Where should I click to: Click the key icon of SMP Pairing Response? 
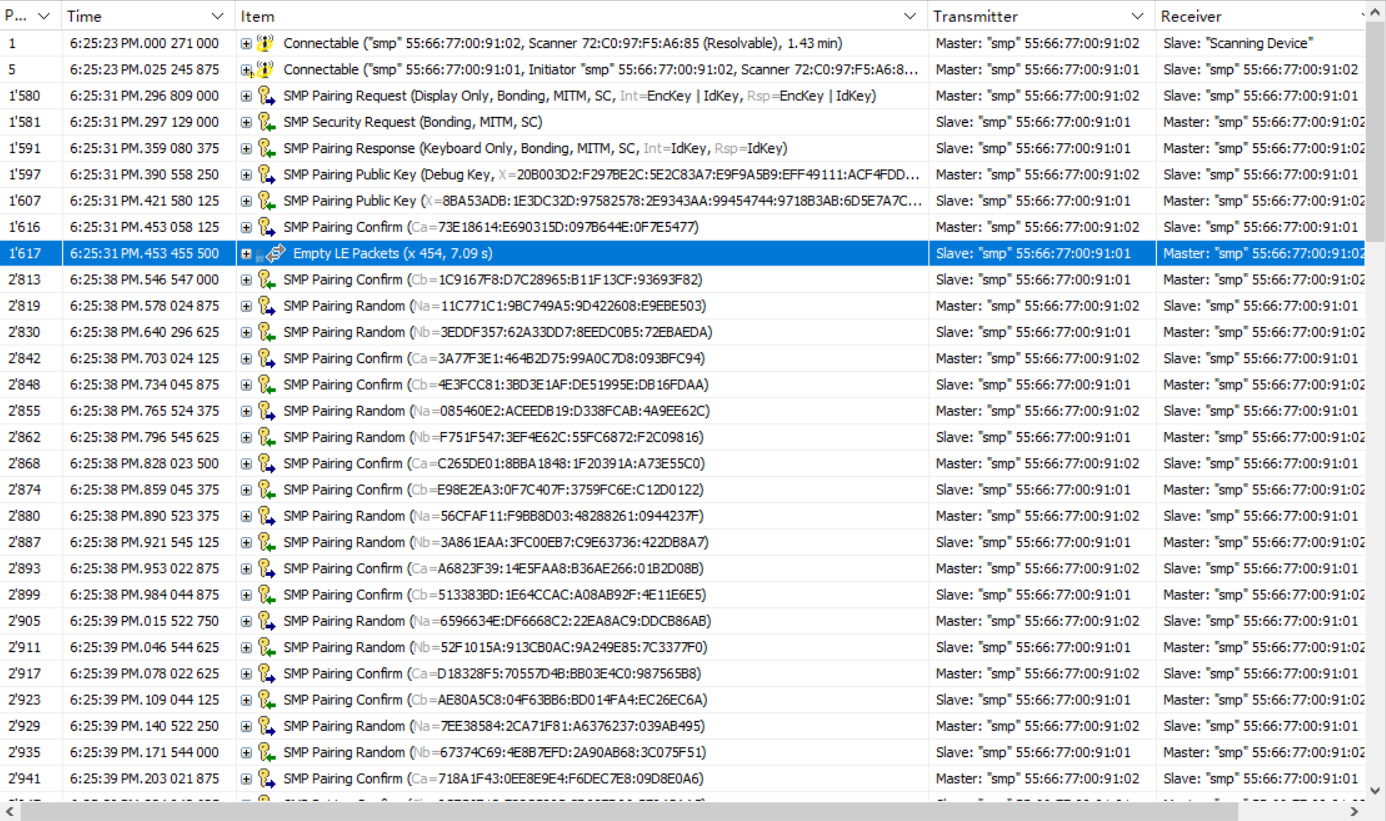[x=265, y=149]
